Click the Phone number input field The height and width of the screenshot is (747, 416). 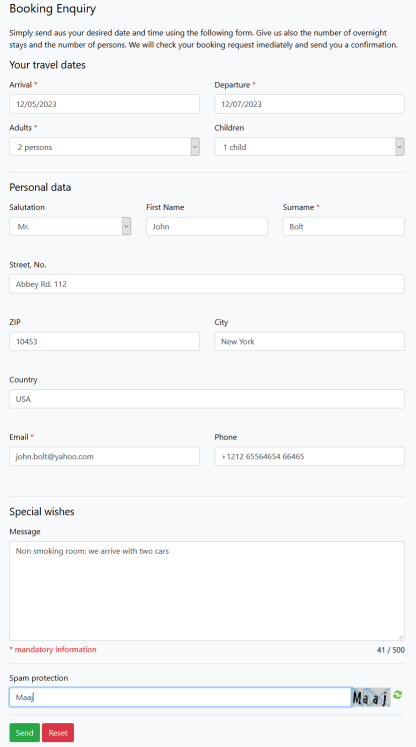[310, 456]
